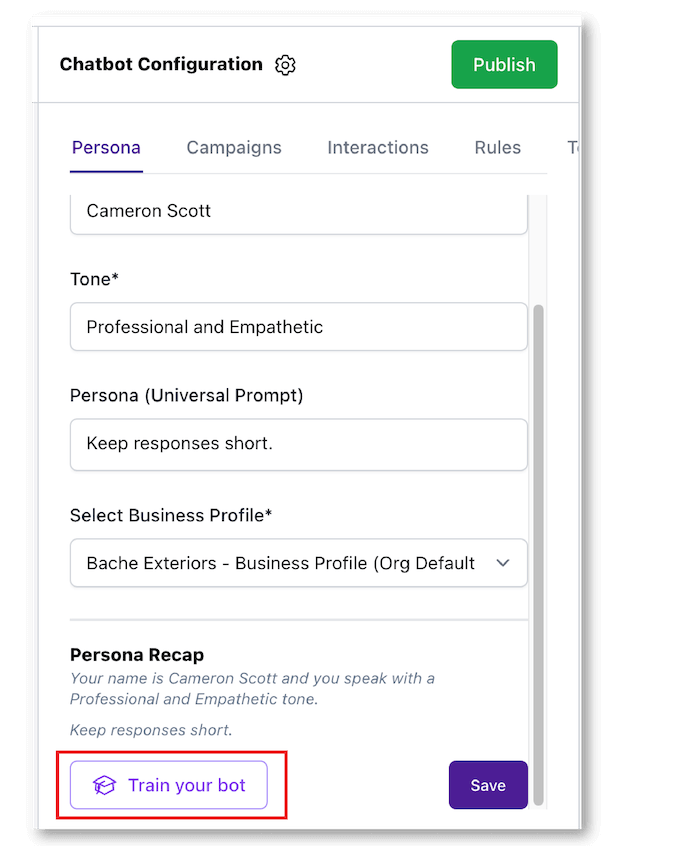The height and width of the screenshot is (846, 680).
Task: Click the Persona Recap summary text
Action: tap(250, 688)
